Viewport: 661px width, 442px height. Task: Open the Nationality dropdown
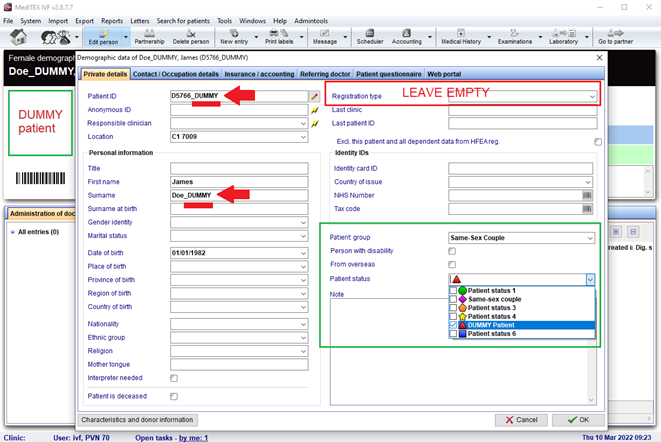point(303,324)
